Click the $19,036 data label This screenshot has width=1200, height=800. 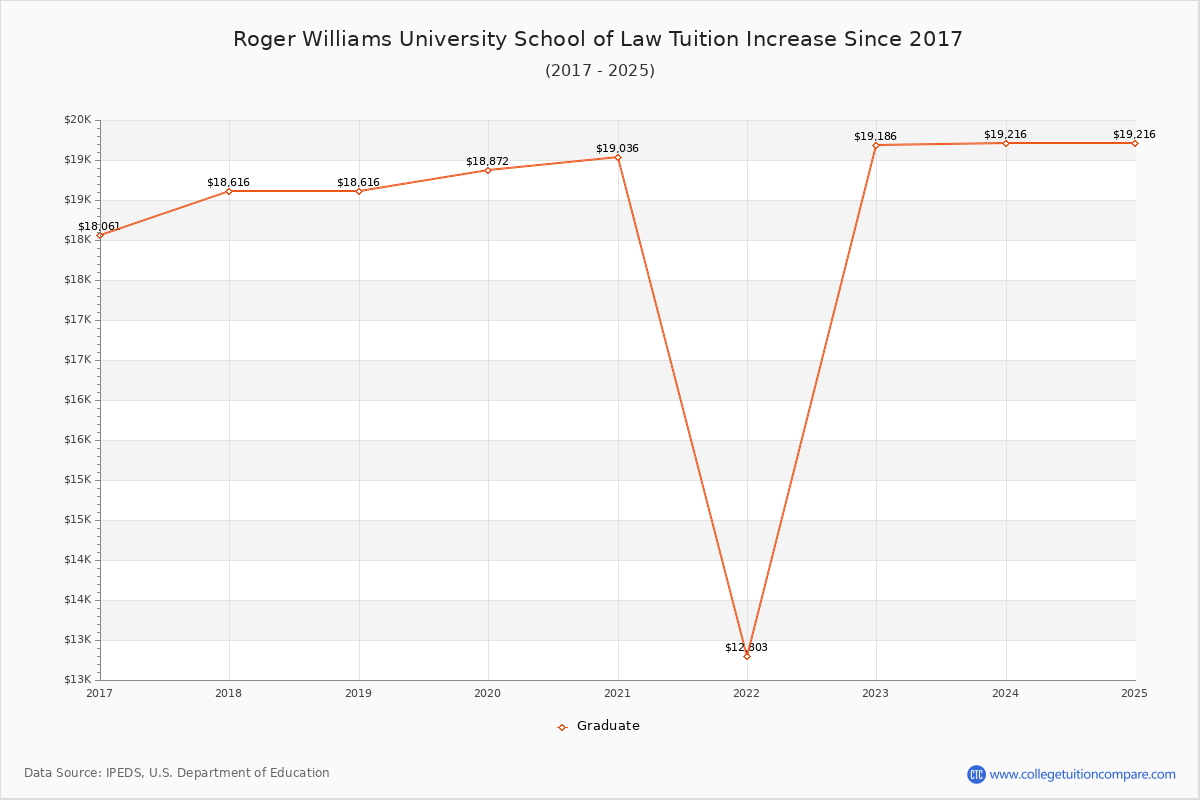(617, 148)
